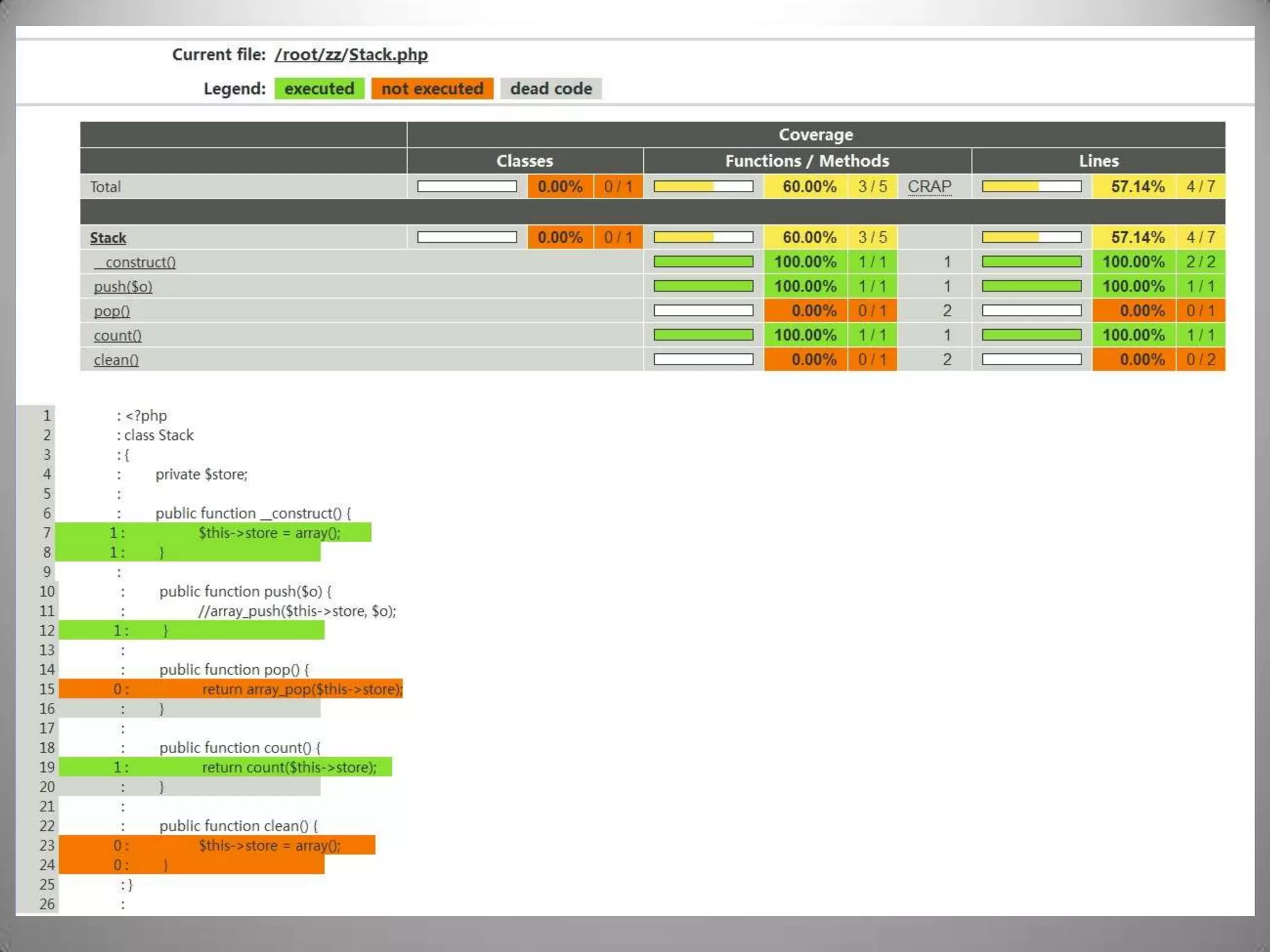Click the Total row lines coverage bar
This screenshot has width=1270, height=952.
pos(1031,187)
